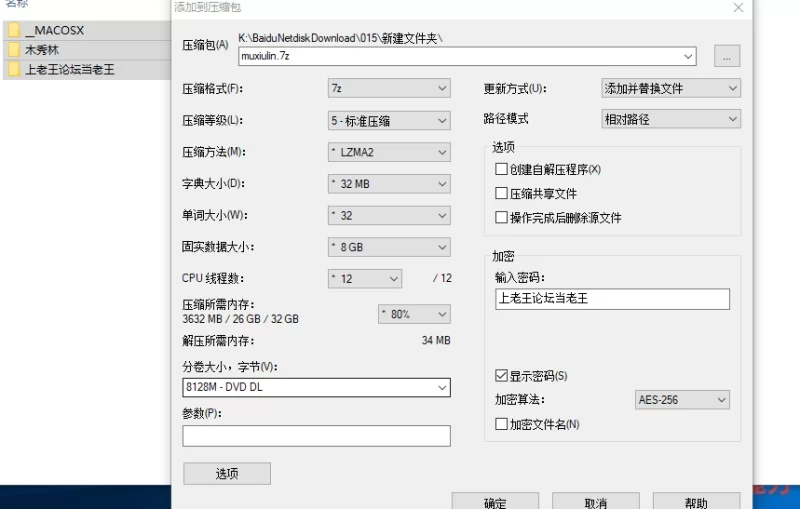Open 更新方式 dropdown 添加并替换文件
The width and height of the screenshot is (800, 509).
pyautogui.click(x=671, y=88)
